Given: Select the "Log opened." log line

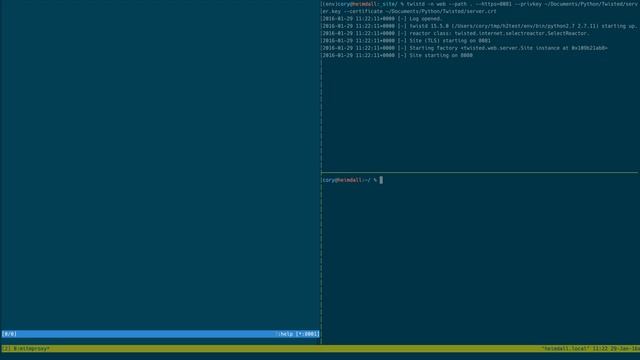Looking at the screenshot, I should (381, 19).
